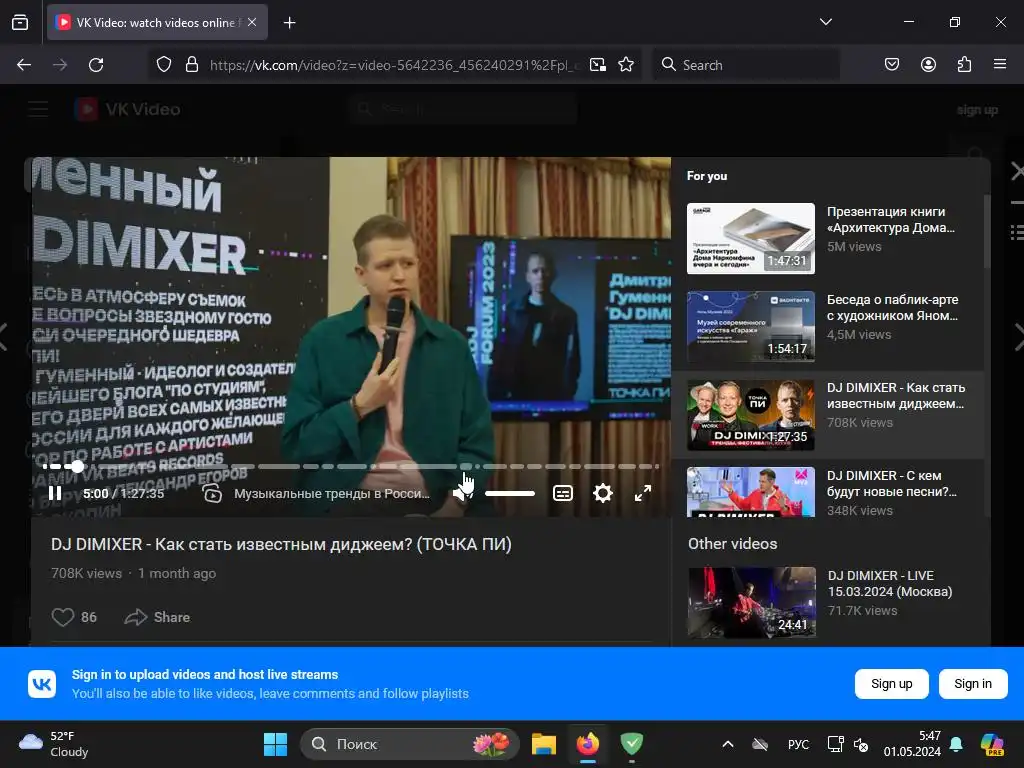This screenshot has width=1024, height=768.
Task: Open Firefox application menu
Action: 1000,65
